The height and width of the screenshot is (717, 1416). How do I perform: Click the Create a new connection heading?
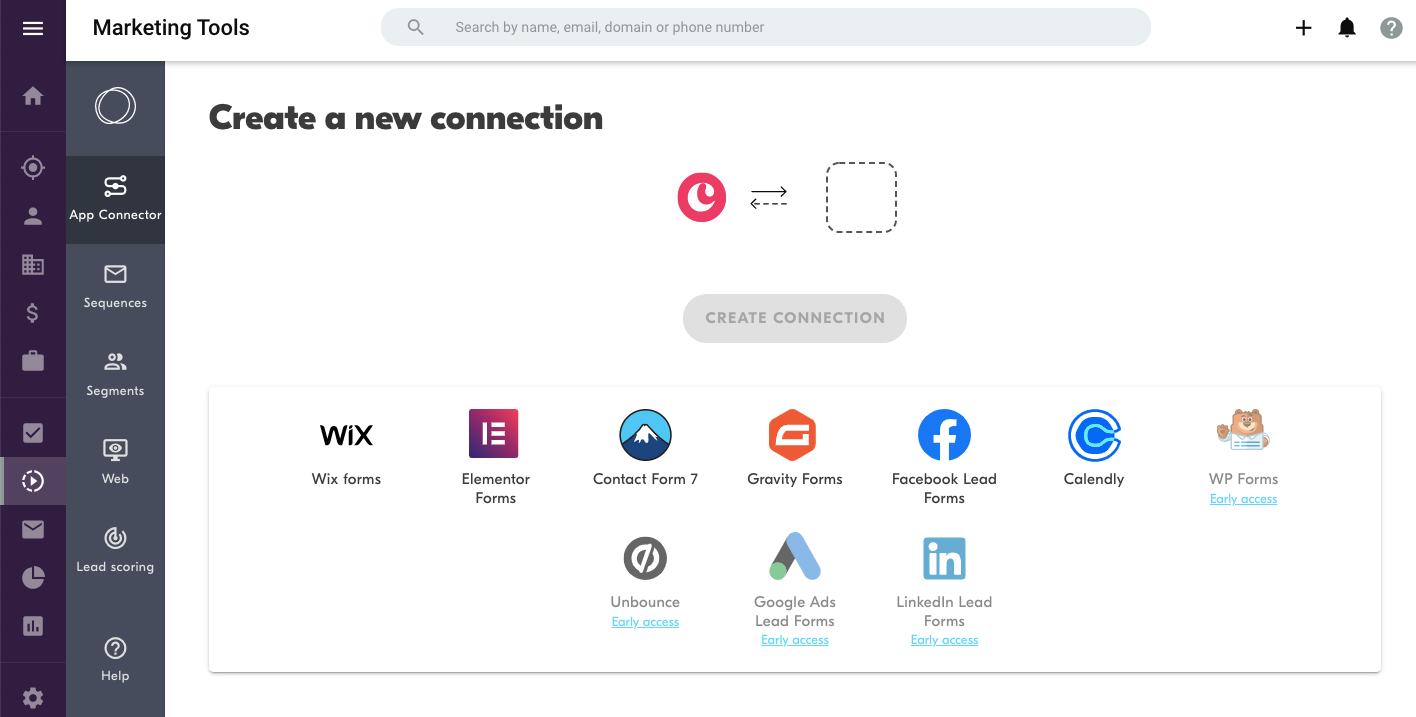(406, 118)
